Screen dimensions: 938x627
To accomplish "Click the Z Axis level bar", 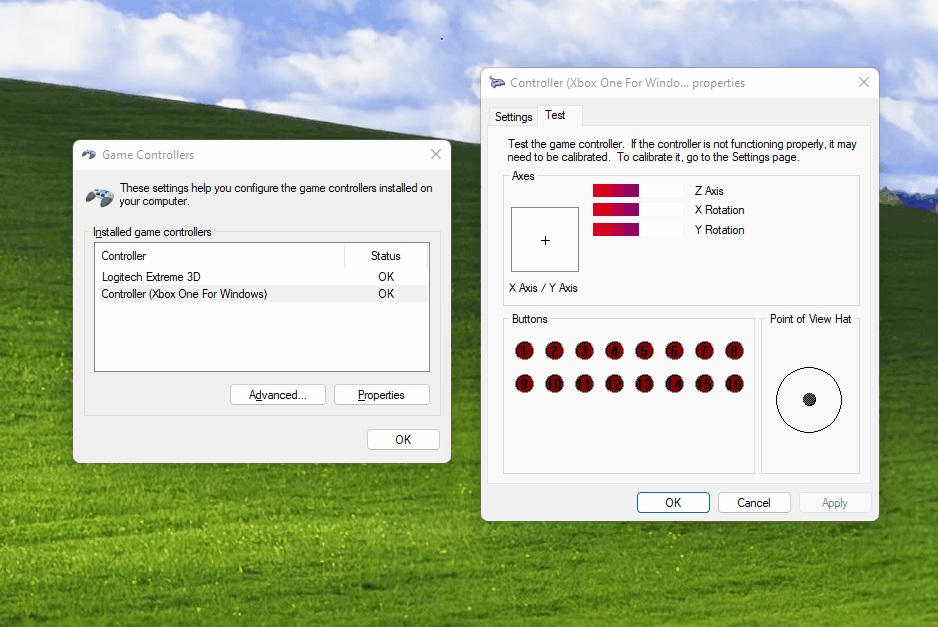I will coord(638,191).
